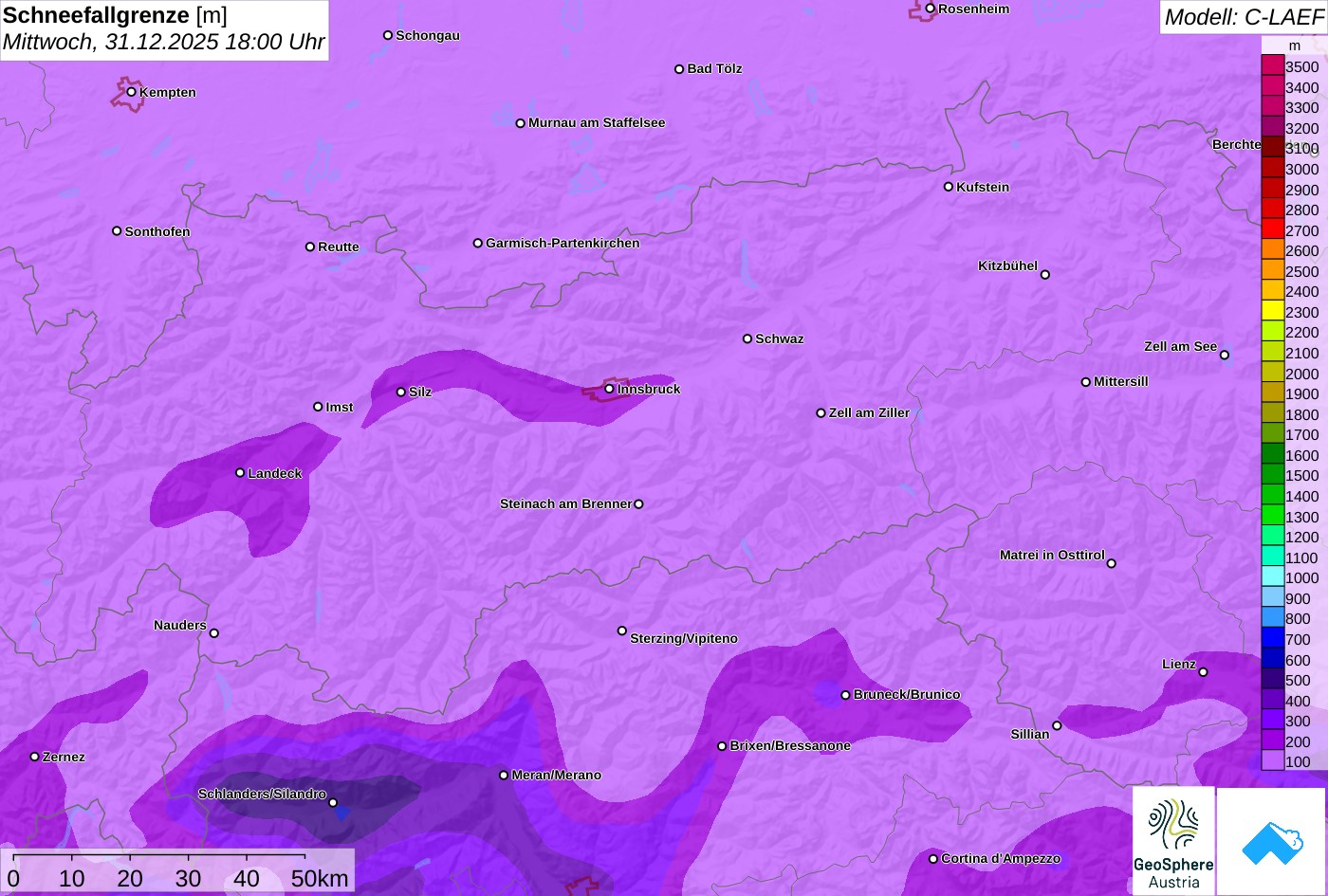This screenshot has width=1328, height=896.
Task: Click the Schneefallgrenze [m] title
Action: pyautogui.click(x=115, y=15)
